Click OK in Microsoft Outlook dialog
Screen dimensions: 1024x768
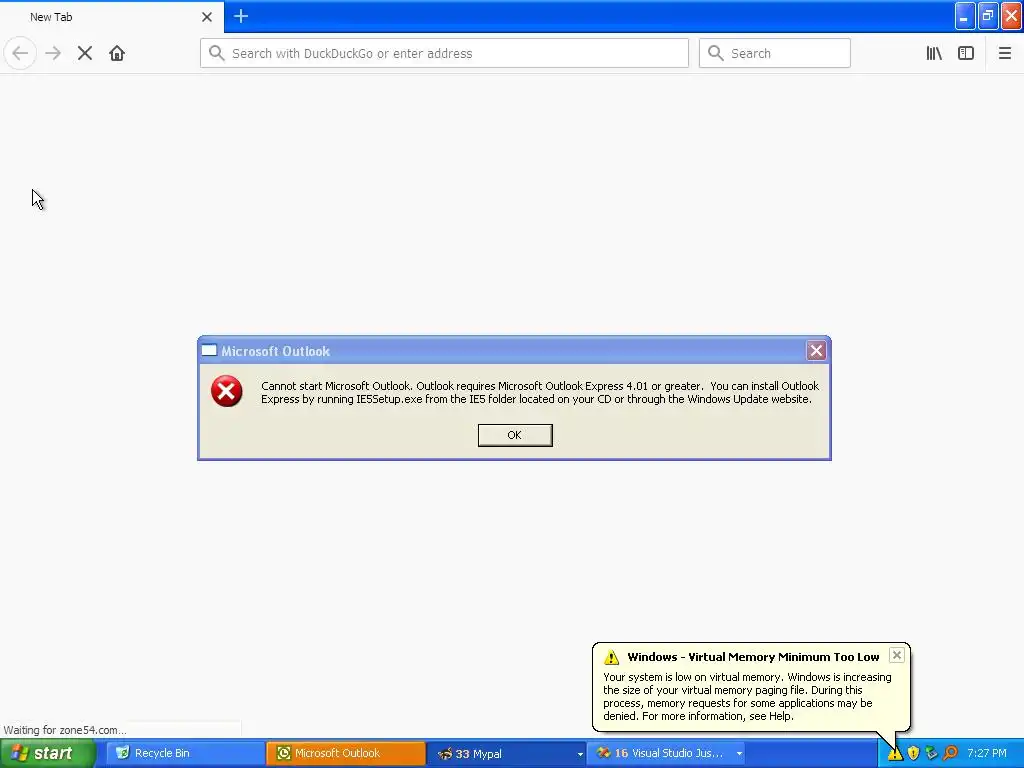(x=515, y=435)
